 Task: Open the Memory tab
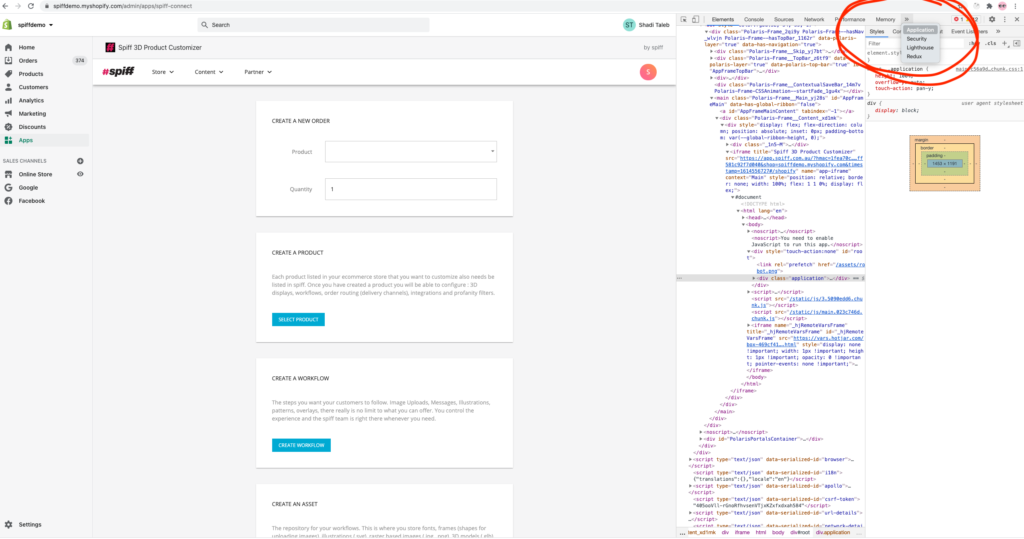(886, 20)
